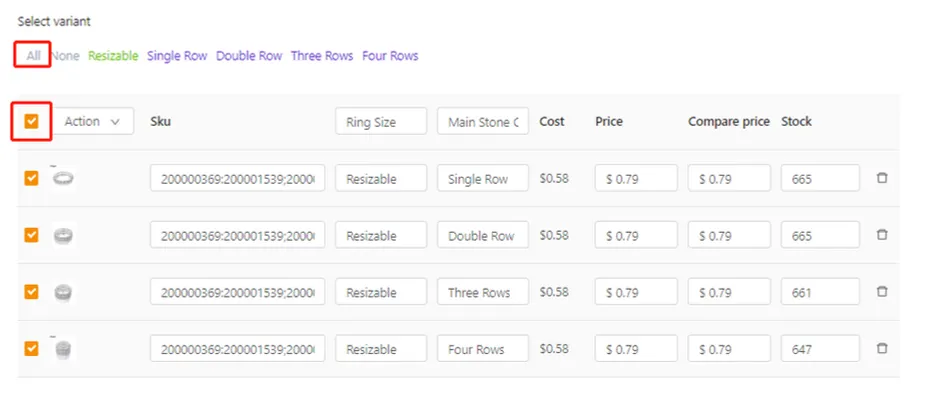
Task: Open the Action dropdown menu
Action: pos(93,121)
